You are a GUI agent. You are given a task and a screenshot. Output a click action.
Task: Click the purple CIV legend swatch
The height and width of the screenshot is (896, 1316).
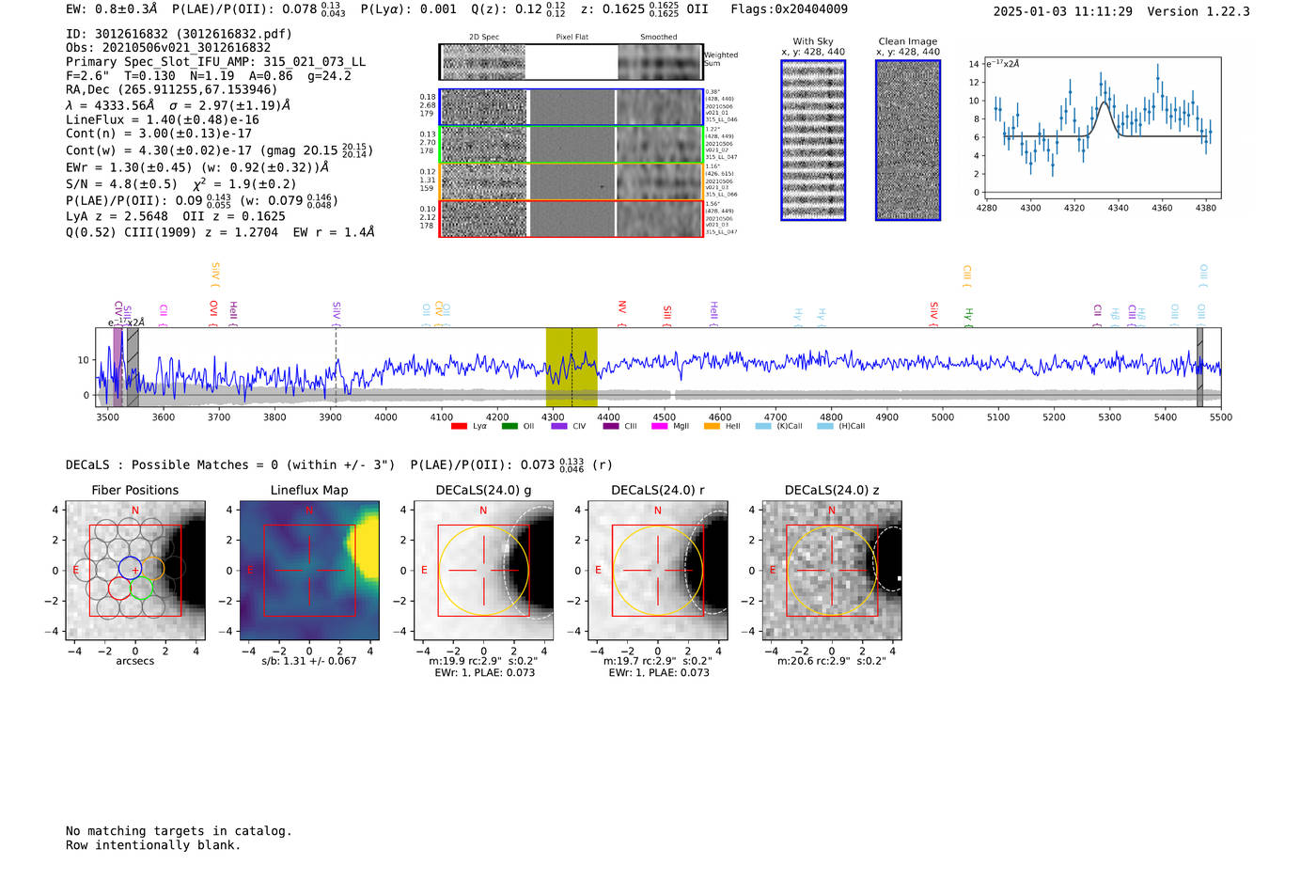pyautogui.click(x=559, y=426)
